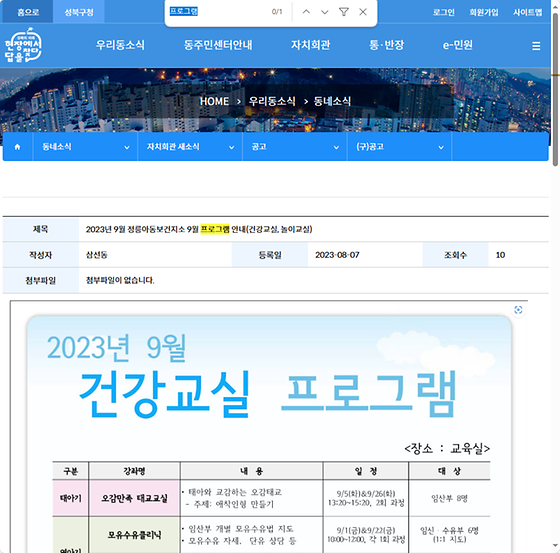Expand the (구)공고 dropdown
The height and width of the screenshot is (553, 560).
click(x=399, y=147)
